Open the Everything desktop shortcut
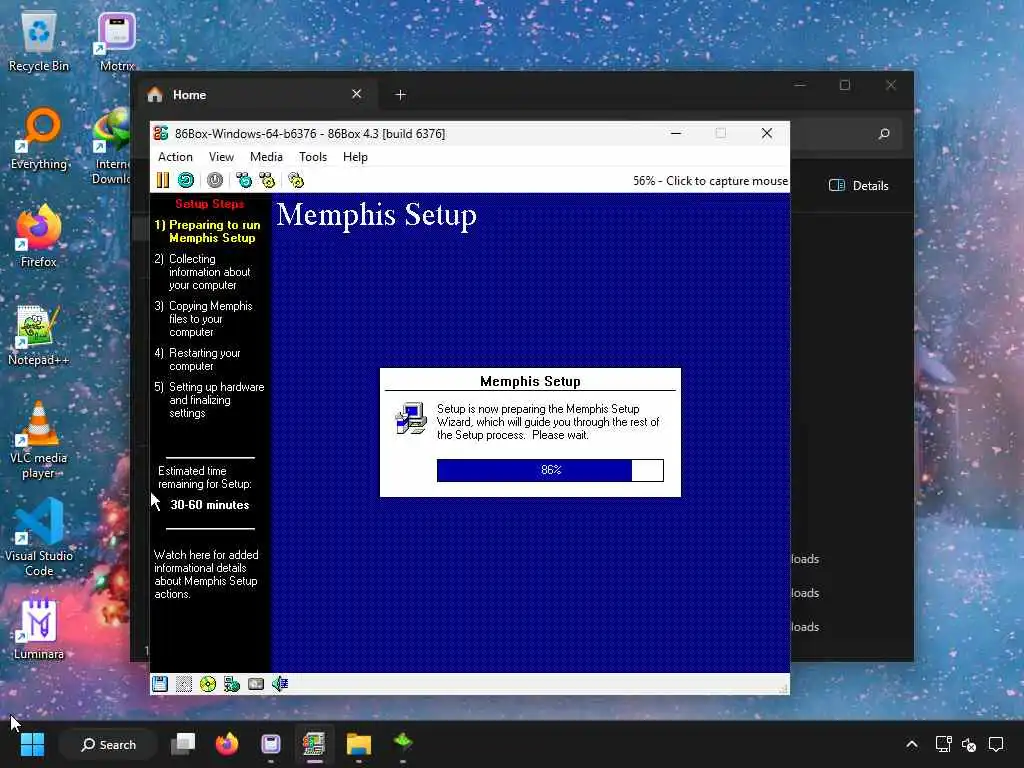 point(39,140)
